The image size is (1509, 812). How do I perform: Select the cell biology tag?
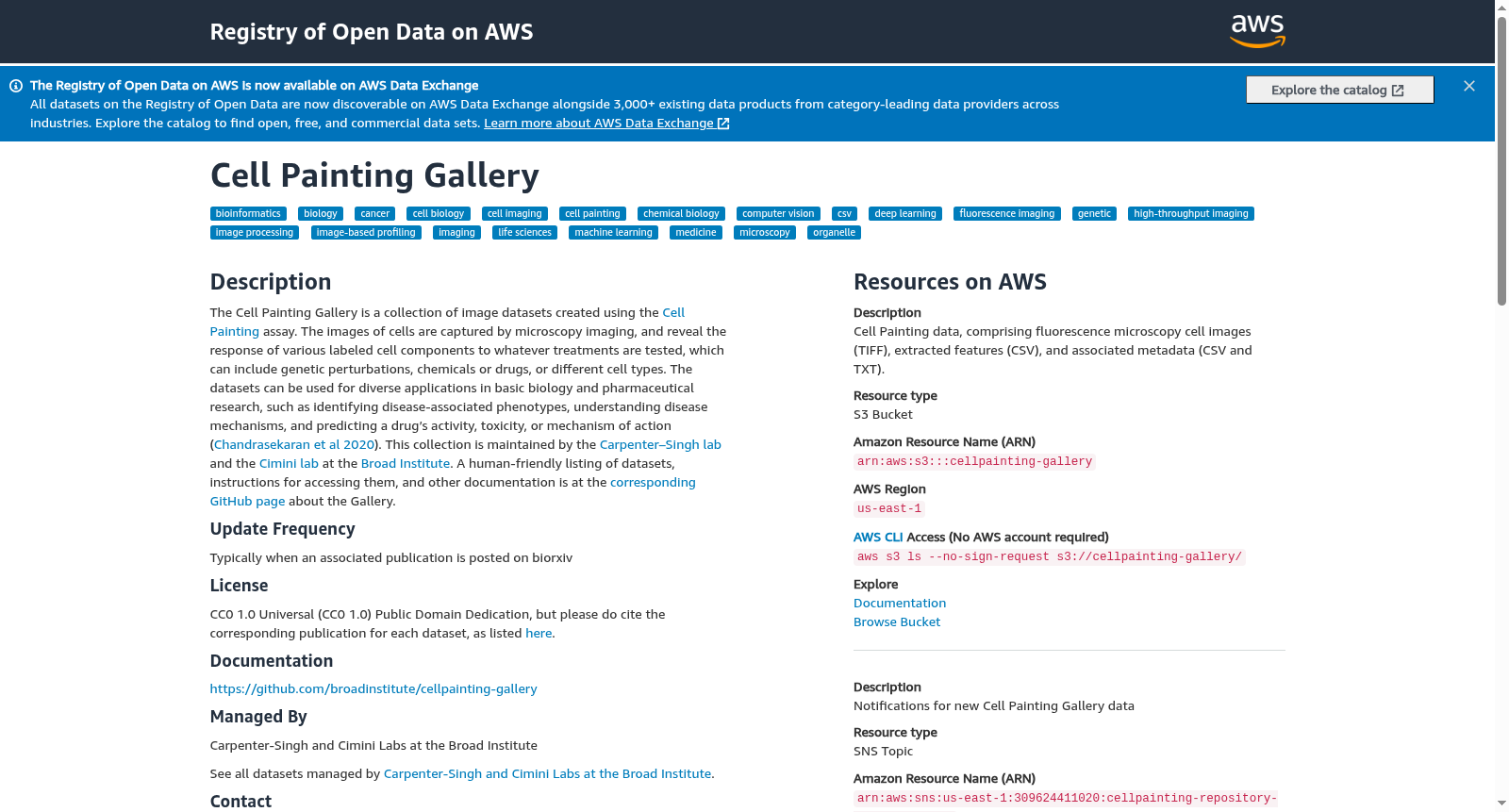pyautogui.click(x=439, y=214)
